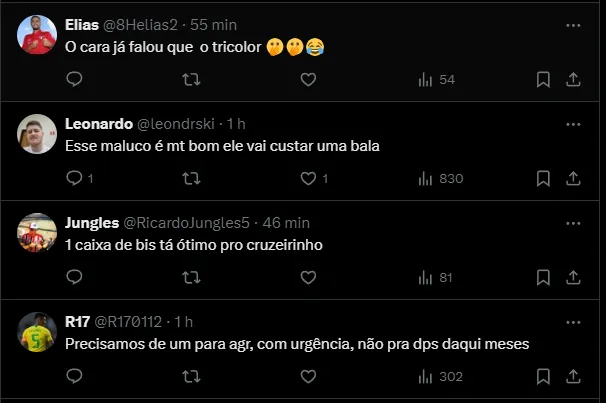Open Leonardo's profile name link
The image size is (606, 403).
pyautogui.click(x=98, y=124)
